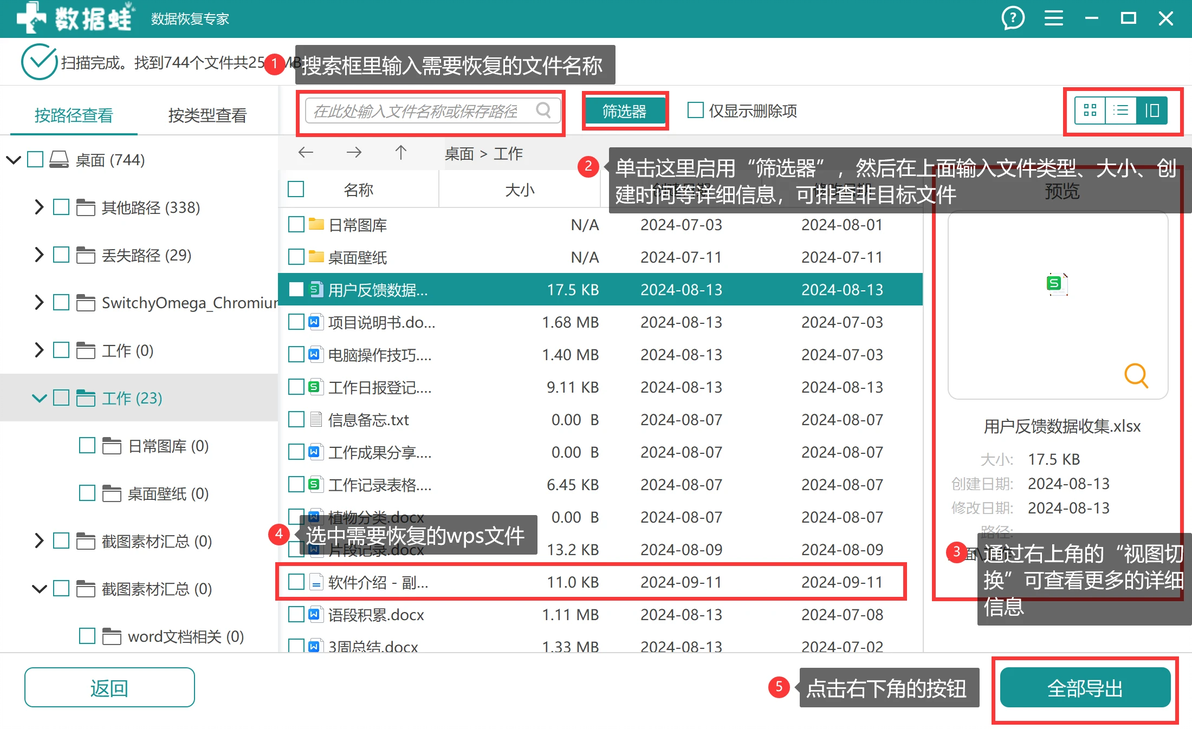1192x729 pixels.
Task: Click orange magnifier in preview pane
Action: (x=1136, y=375)
